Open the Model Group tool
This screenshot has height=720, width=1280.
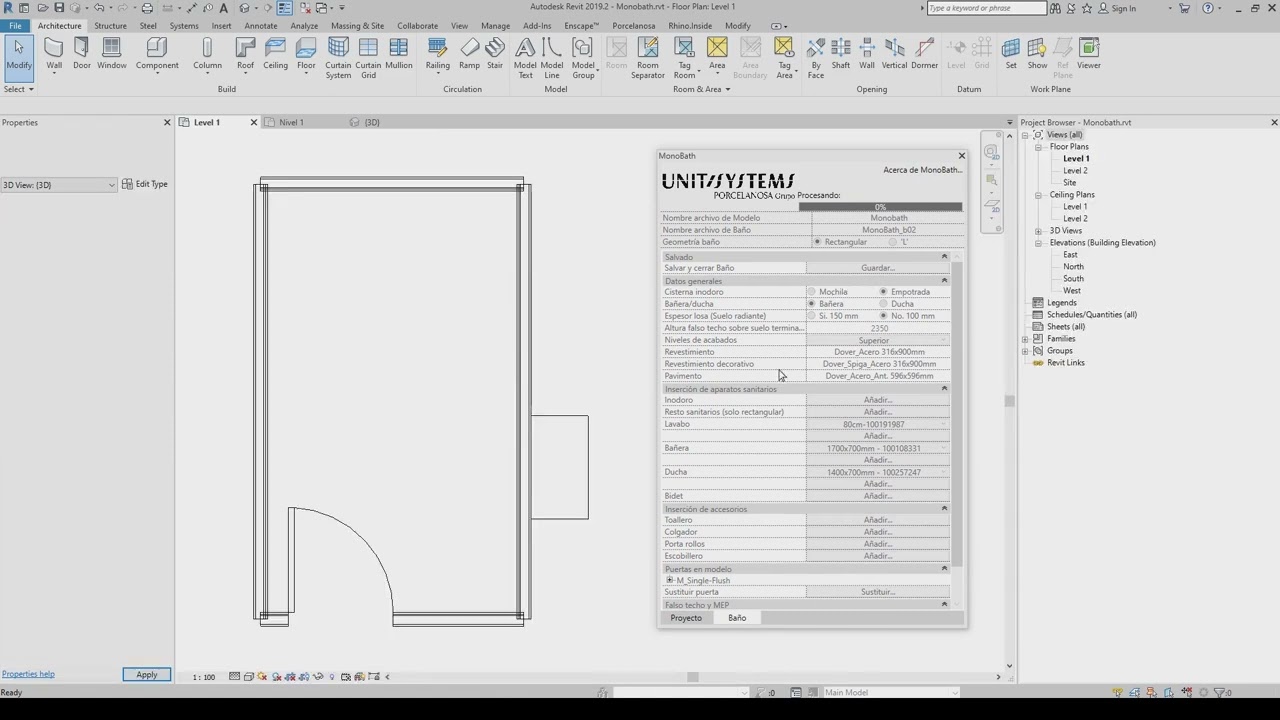click(583, 58)
